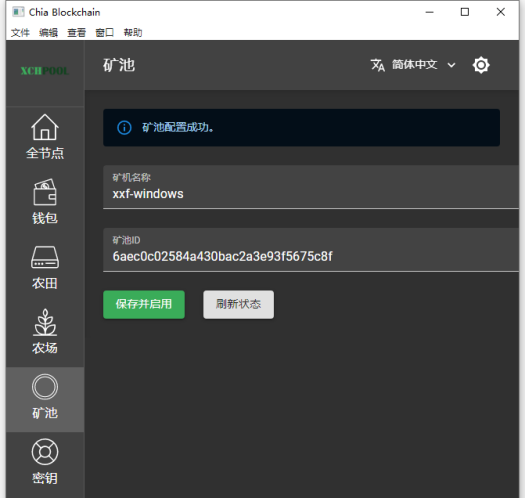Click the XCHPOOL logo
The image size is (526, 498).
click(x=45, y=71)
